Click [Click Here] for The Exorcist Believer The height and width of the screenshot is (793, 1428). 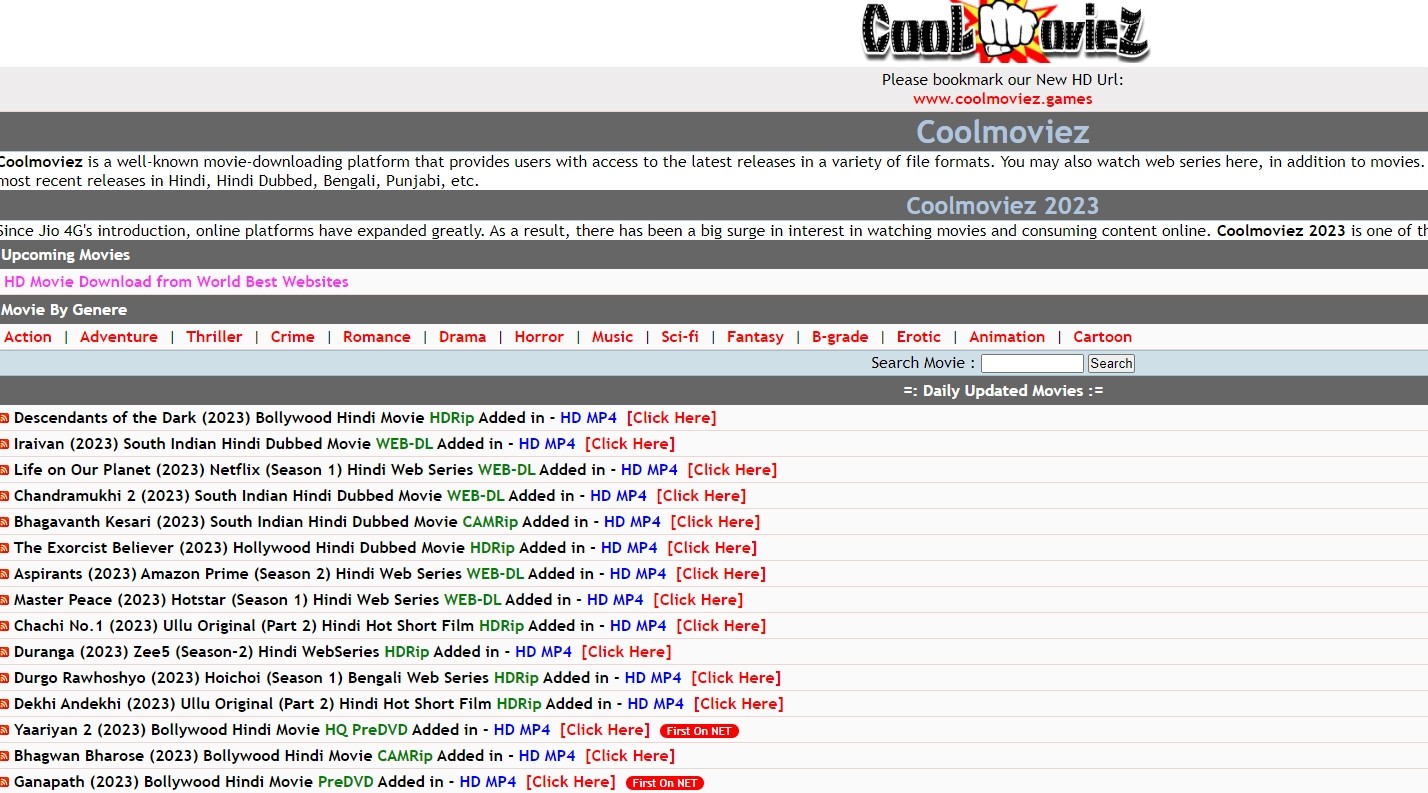click(x=712, y=548)
